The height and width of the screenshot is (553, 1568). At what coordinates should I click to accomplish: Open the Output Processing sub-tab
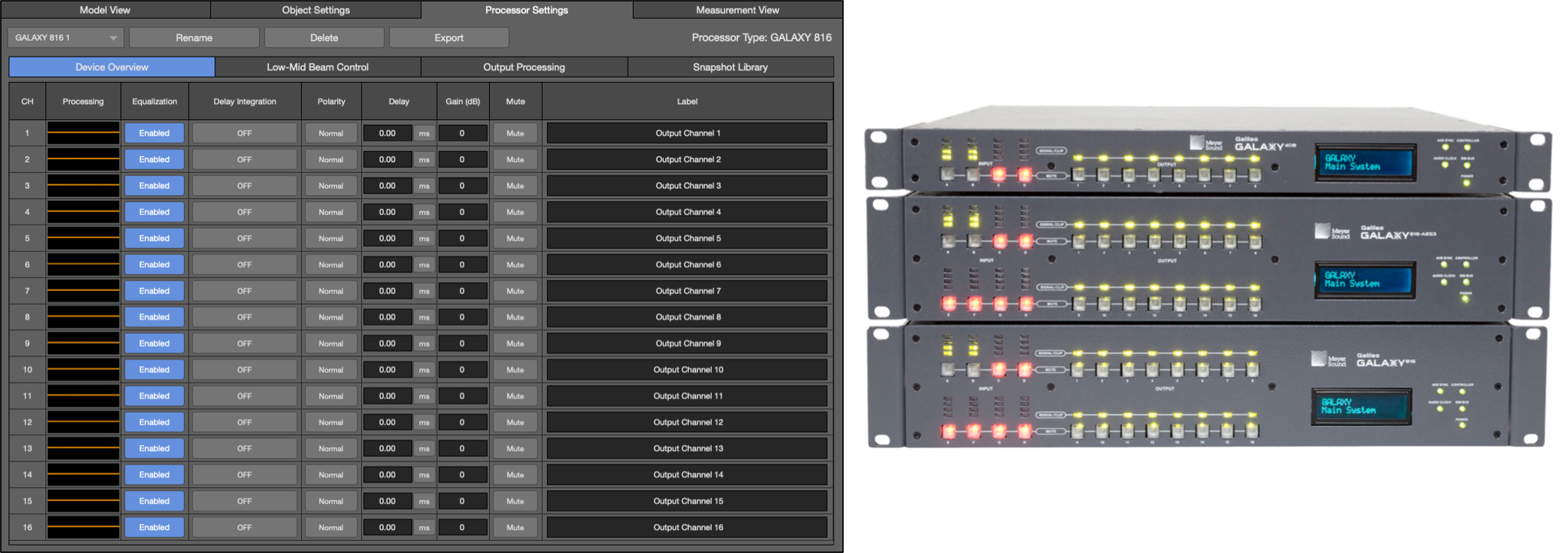[x=524, y=67]
